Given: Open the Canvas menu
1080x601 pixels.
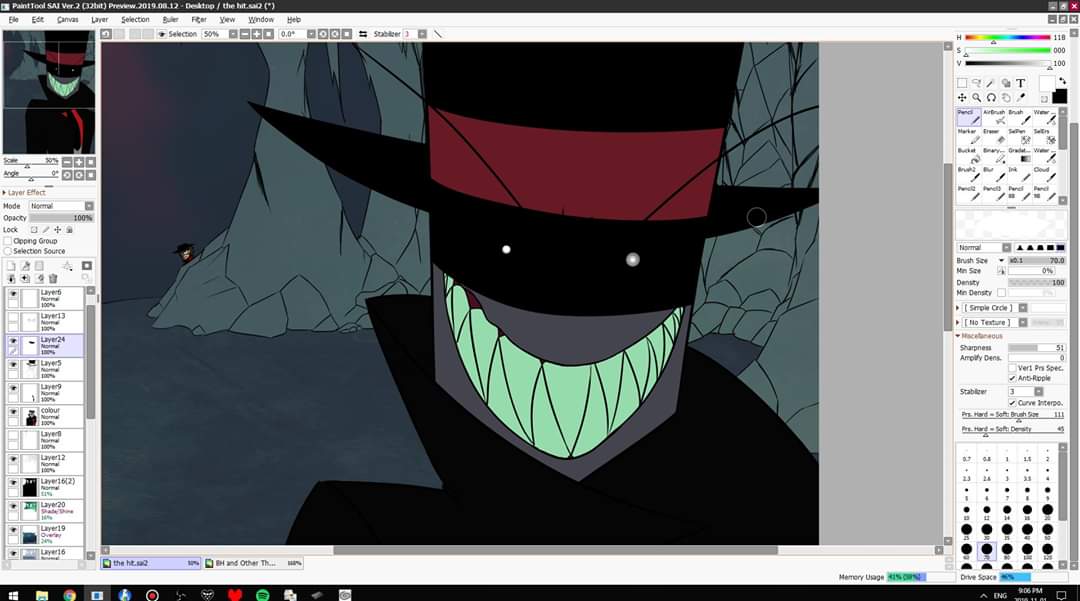Looking at the screenshot, I should click(x=68, y=19).
